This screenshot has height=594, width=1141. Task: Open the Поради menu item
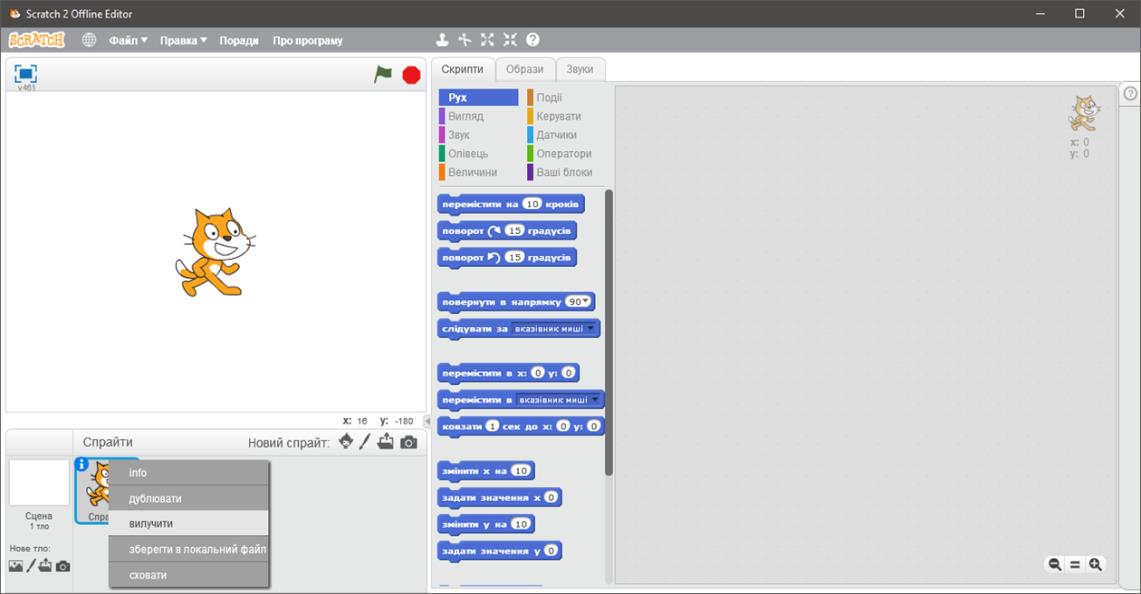click(x=239, y=41)
